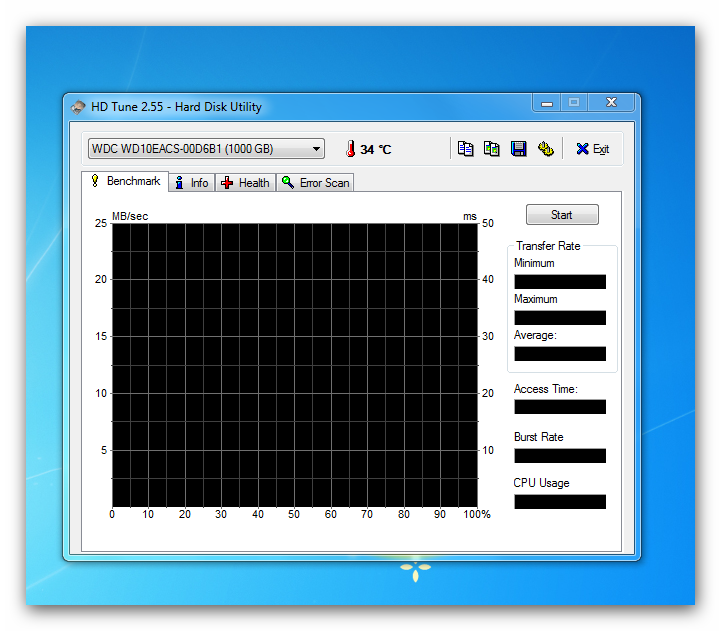This screenshot has height=631, width=721.
Task: Click the Transfer Rate group label
Action: [x=548, y=246]
